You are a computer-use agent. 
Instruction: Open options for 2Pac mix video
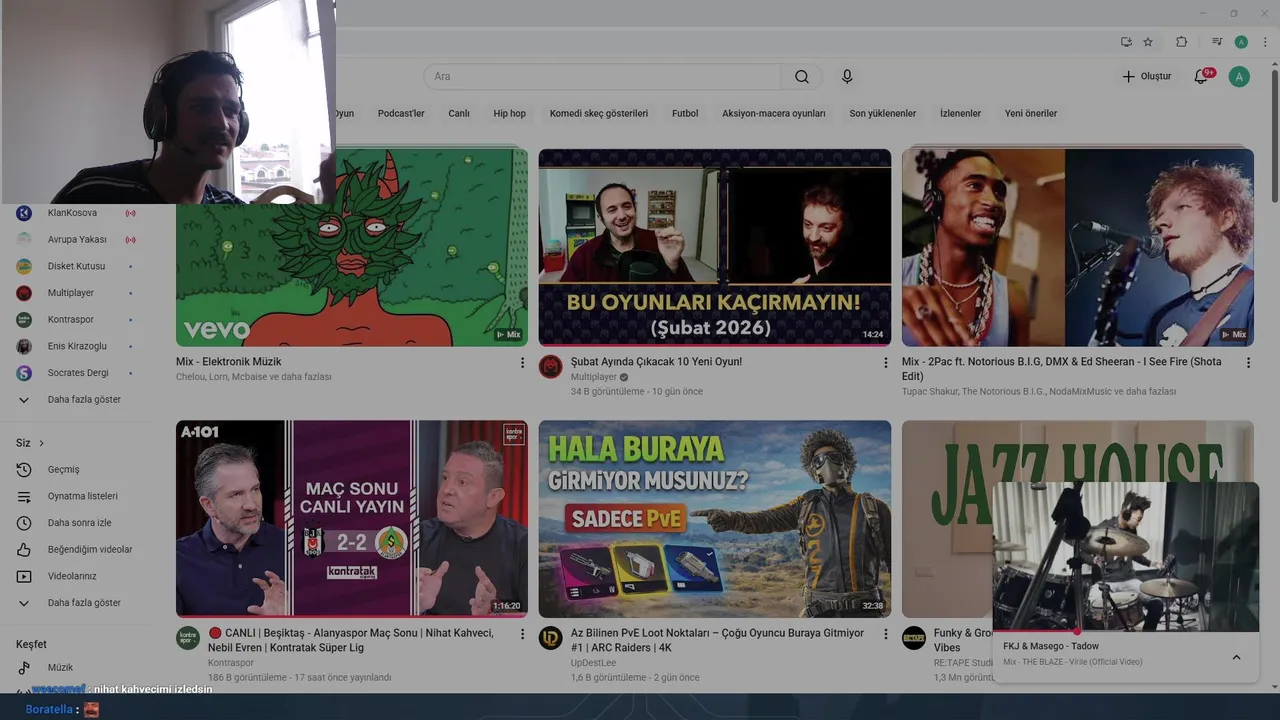coord(1248,362)
